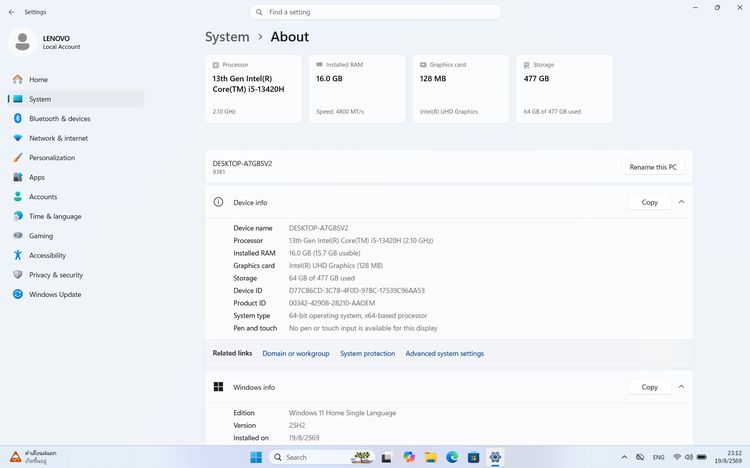Image resolution: width=750 pixels, height=468 pixels.
Task: Open the Installed RAM summary card
Action: (x=357, y=89)
